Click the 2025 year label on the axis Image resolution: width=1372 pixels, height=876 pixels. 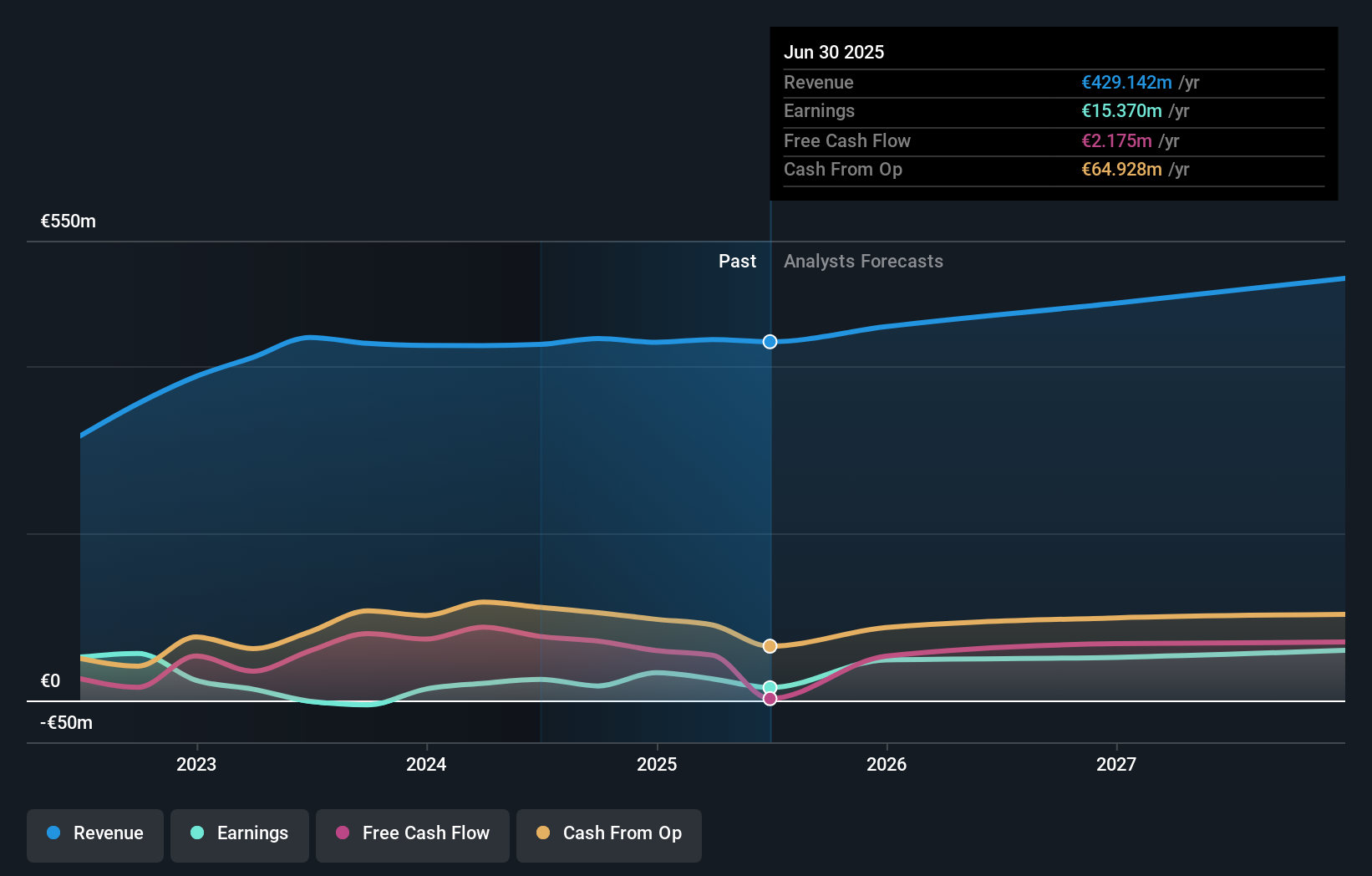pyautogui.click(x=657, y=763)
